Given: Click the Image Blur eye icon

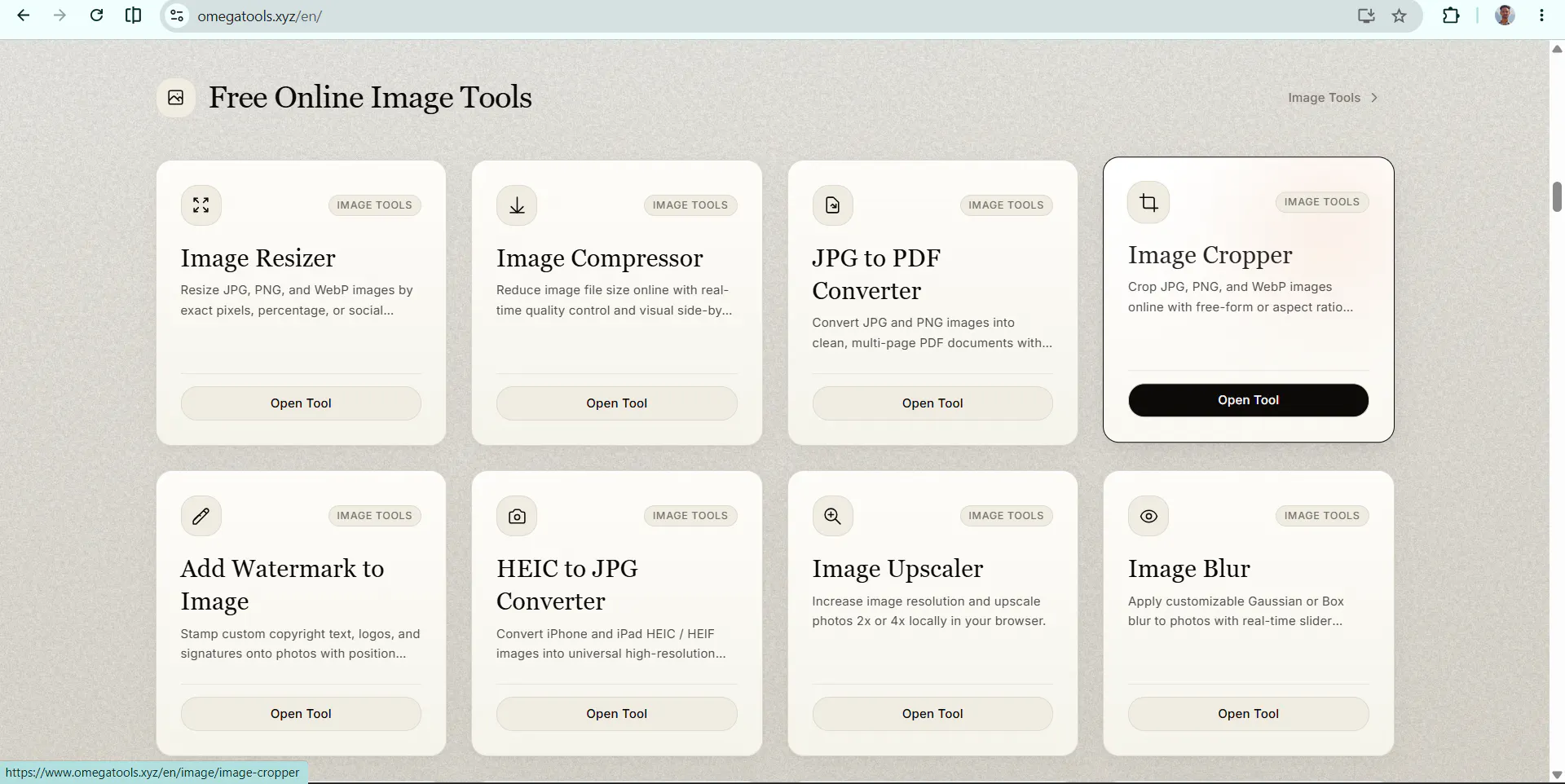Looking at the screenshot, I should (1148, 516).
